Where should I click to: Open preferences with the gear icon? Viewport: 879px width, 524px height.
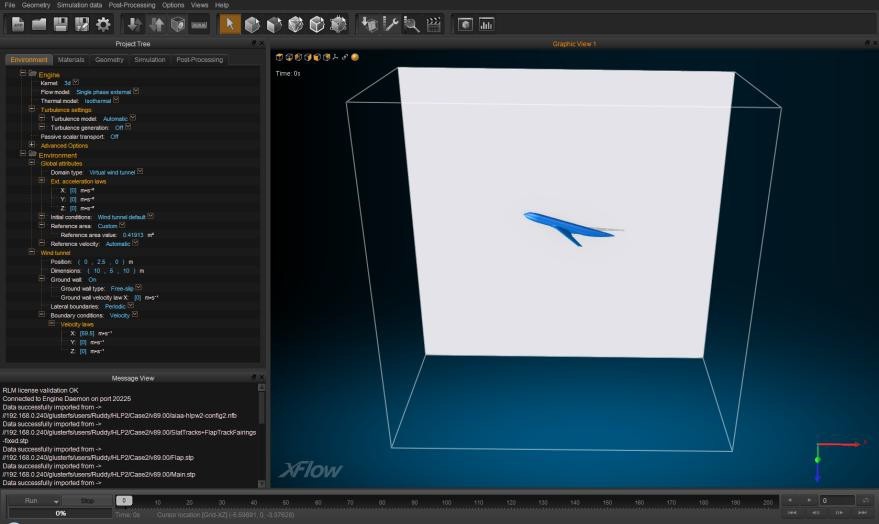point(102,24)
